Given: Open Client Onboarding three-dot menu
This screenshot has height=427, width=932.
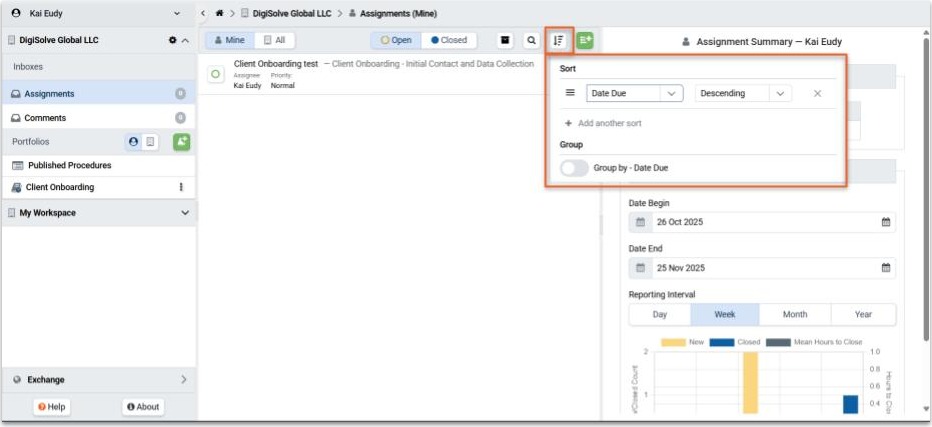Looking at the screenshot, I should tap(181, 187).
